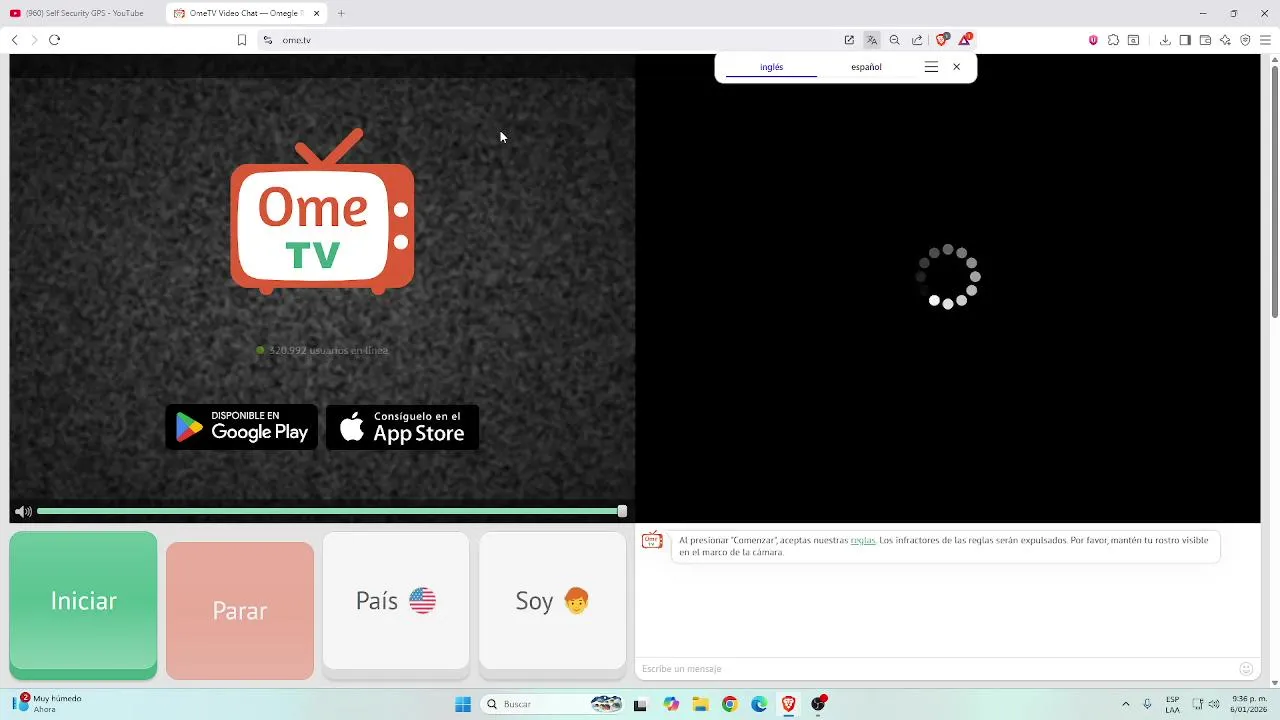The height and width of the screenshot is (720, 1280).
Task: Bookmark this page with the bookmark icon
Action: pos(242,40)
